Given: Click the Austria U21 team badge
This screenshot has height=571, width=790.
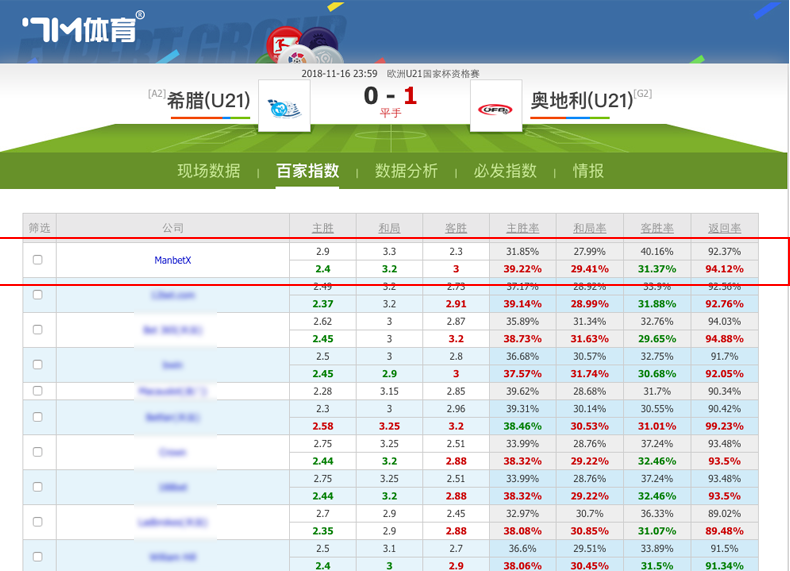Looking at the screenshot, I should 495,106.
